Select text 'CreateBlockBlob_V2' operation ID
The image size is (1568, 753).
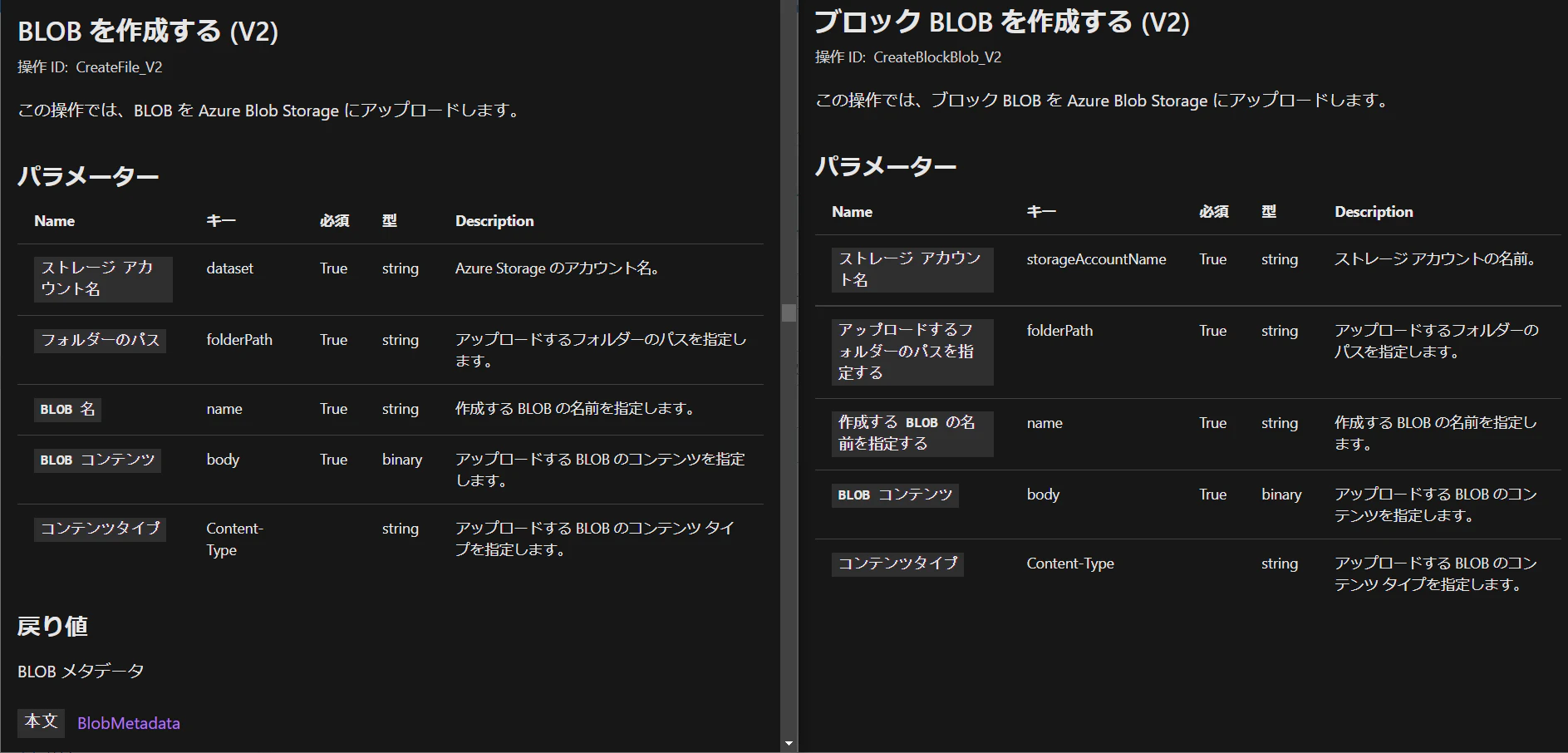(937, 57)
